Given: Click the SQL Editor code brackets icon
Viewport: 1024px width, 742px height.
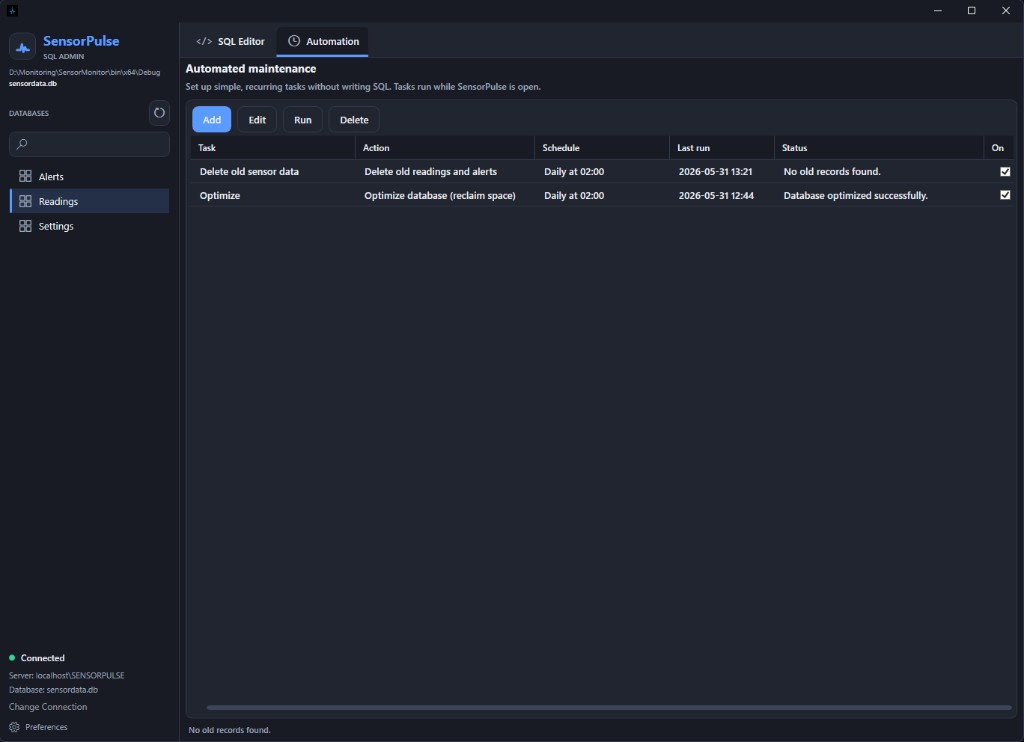Looking at the screenshot, I should (204, 41).
